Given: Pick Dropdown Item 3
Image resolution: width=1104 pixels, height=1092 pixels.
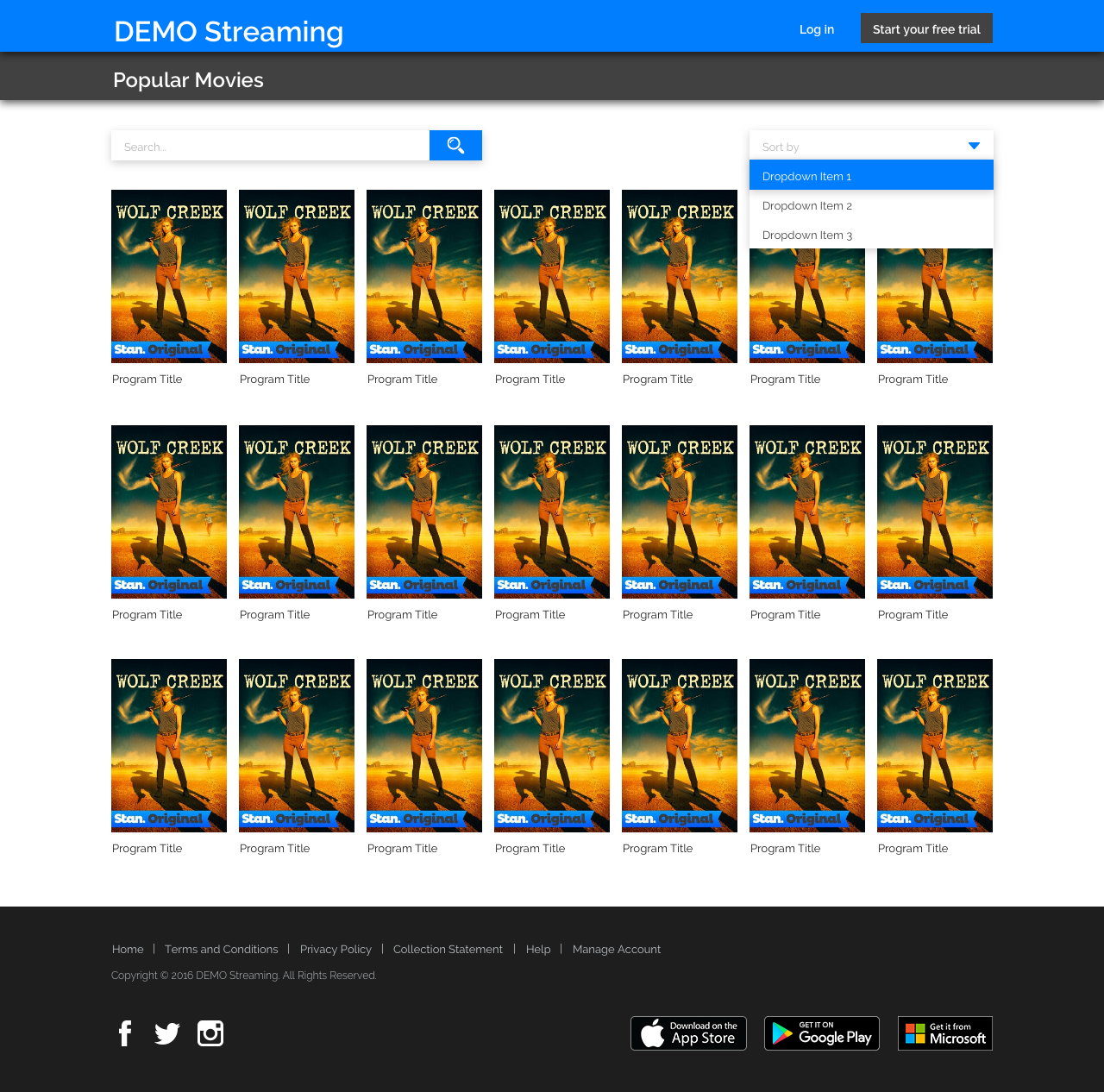Looking at the screenshot, I should 871,235.
